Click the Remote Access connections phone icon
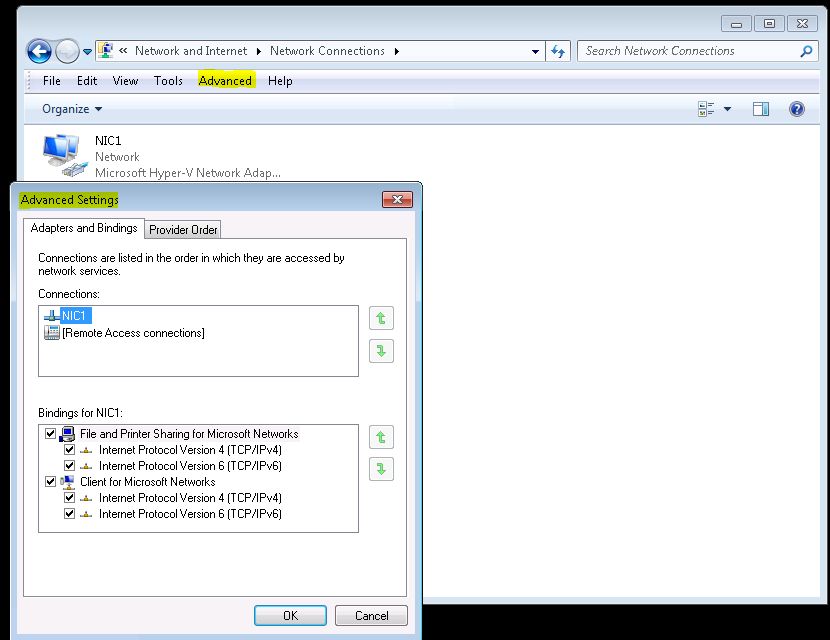 (52, 333)
